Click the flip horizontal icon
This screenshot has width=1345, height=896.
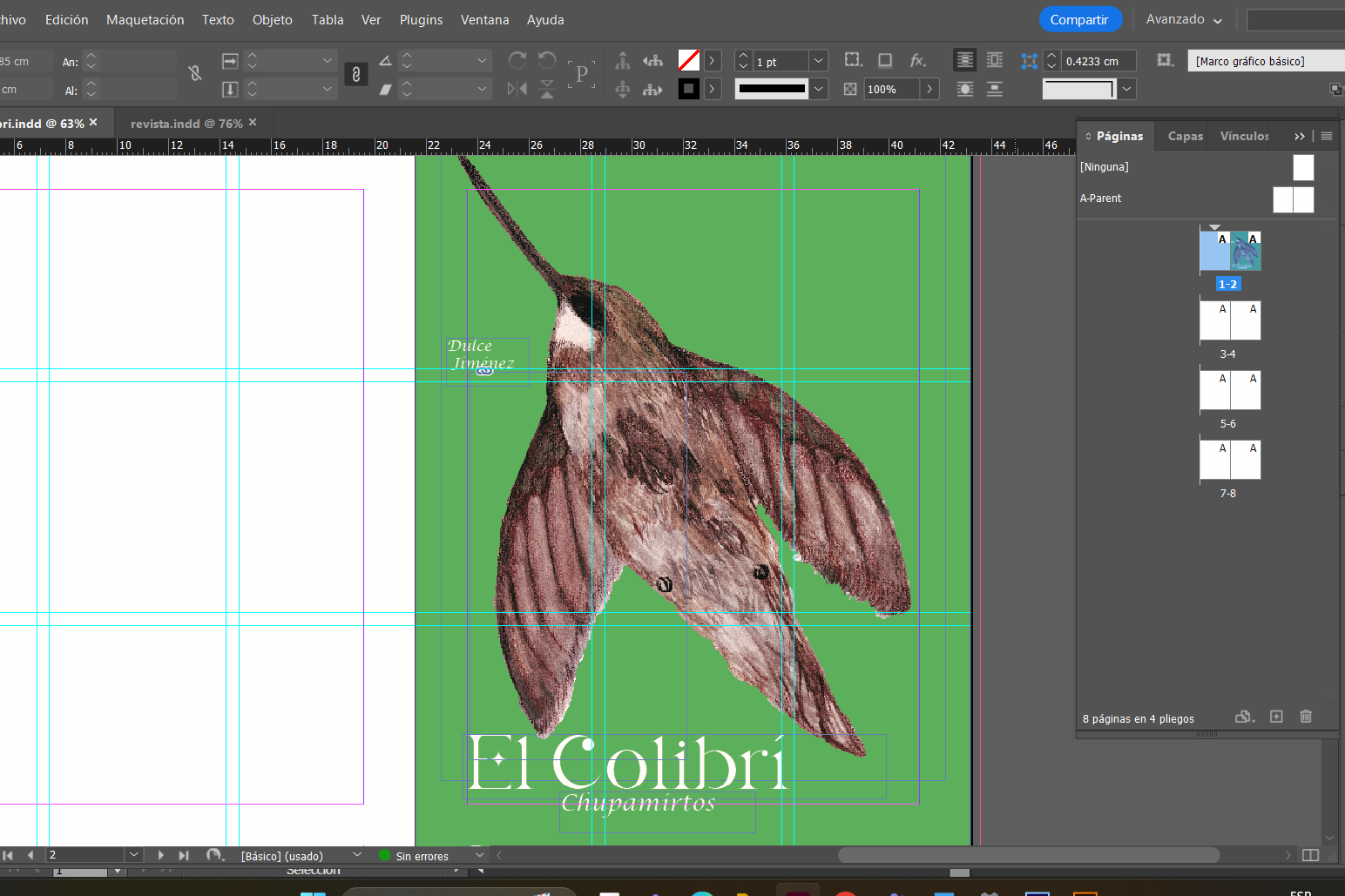(x=517, y=89)
